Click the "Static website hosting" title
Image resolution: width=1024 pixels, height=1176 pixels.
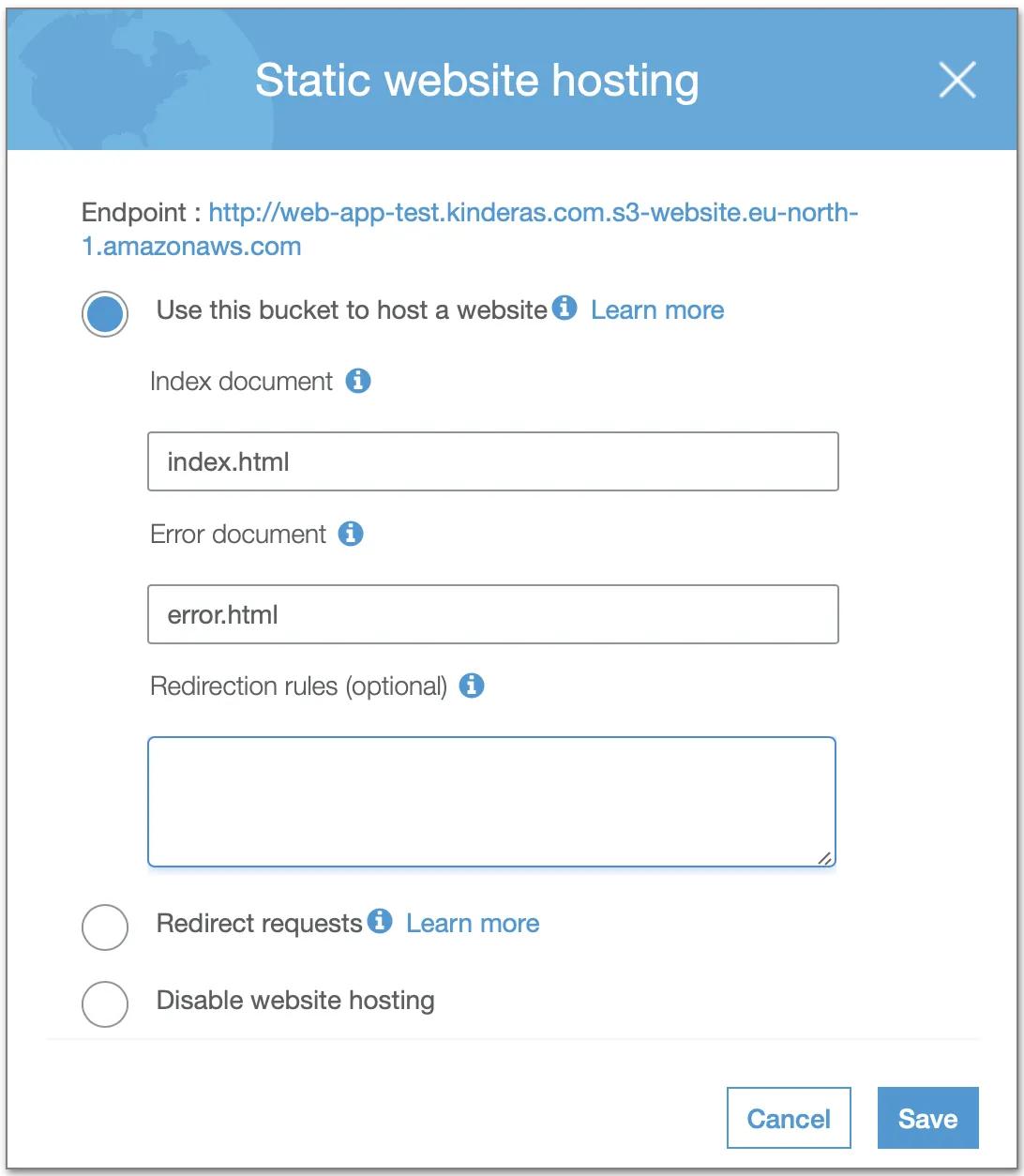click(x=477, y=81)
